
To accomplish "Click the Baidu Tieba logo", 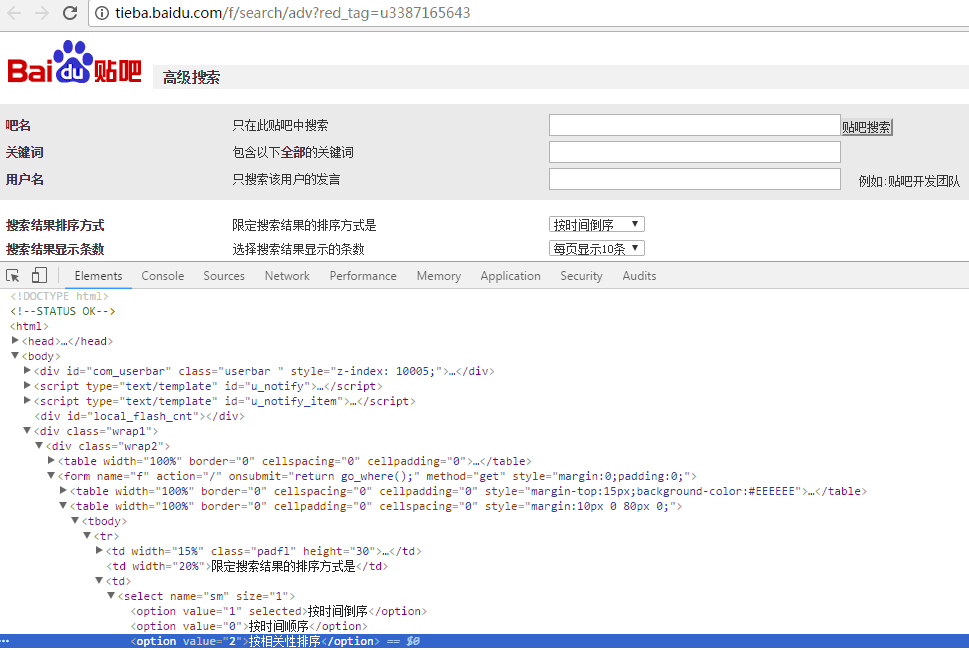I will click(x=74, y=62).
